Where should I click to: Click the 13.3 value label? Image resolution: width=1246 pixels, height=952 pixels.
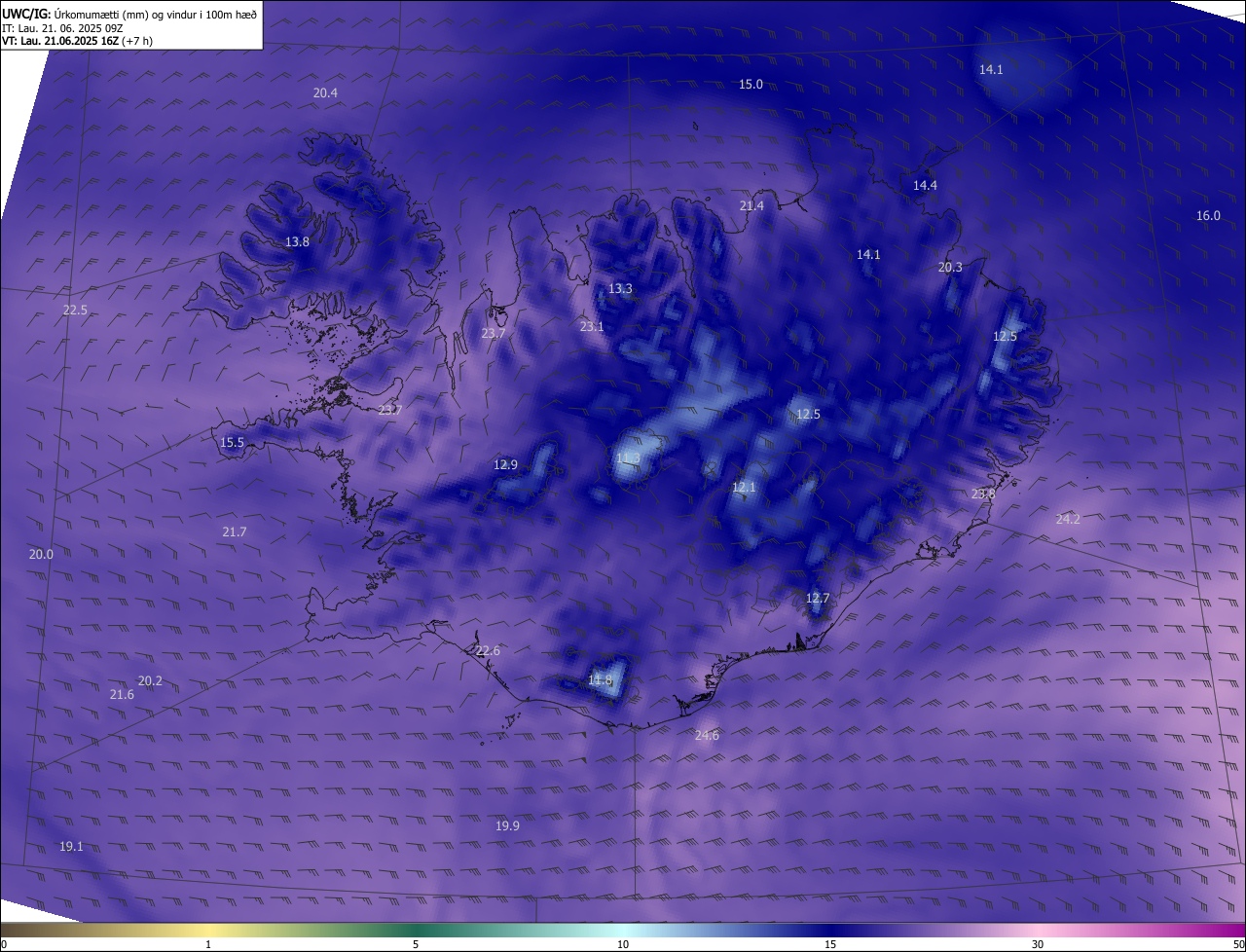point(620,289)
